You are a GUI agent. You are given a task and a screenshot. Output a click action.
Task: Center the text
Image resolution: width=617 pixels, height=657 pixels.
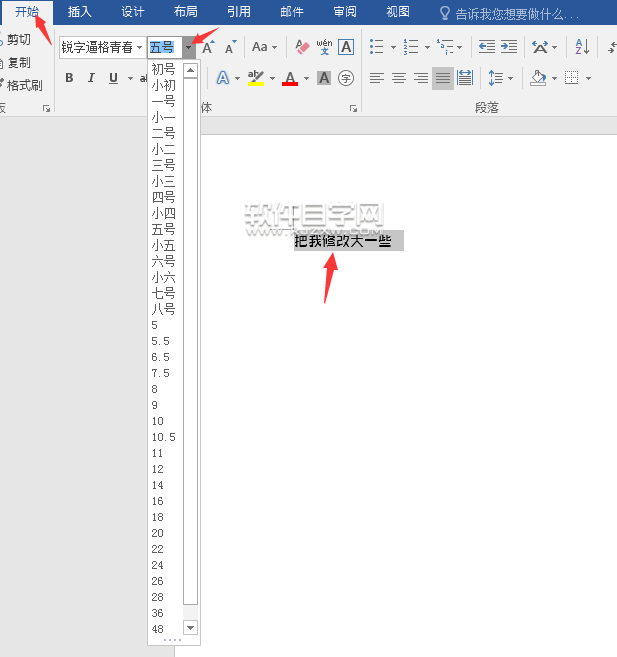click(399, 78)
